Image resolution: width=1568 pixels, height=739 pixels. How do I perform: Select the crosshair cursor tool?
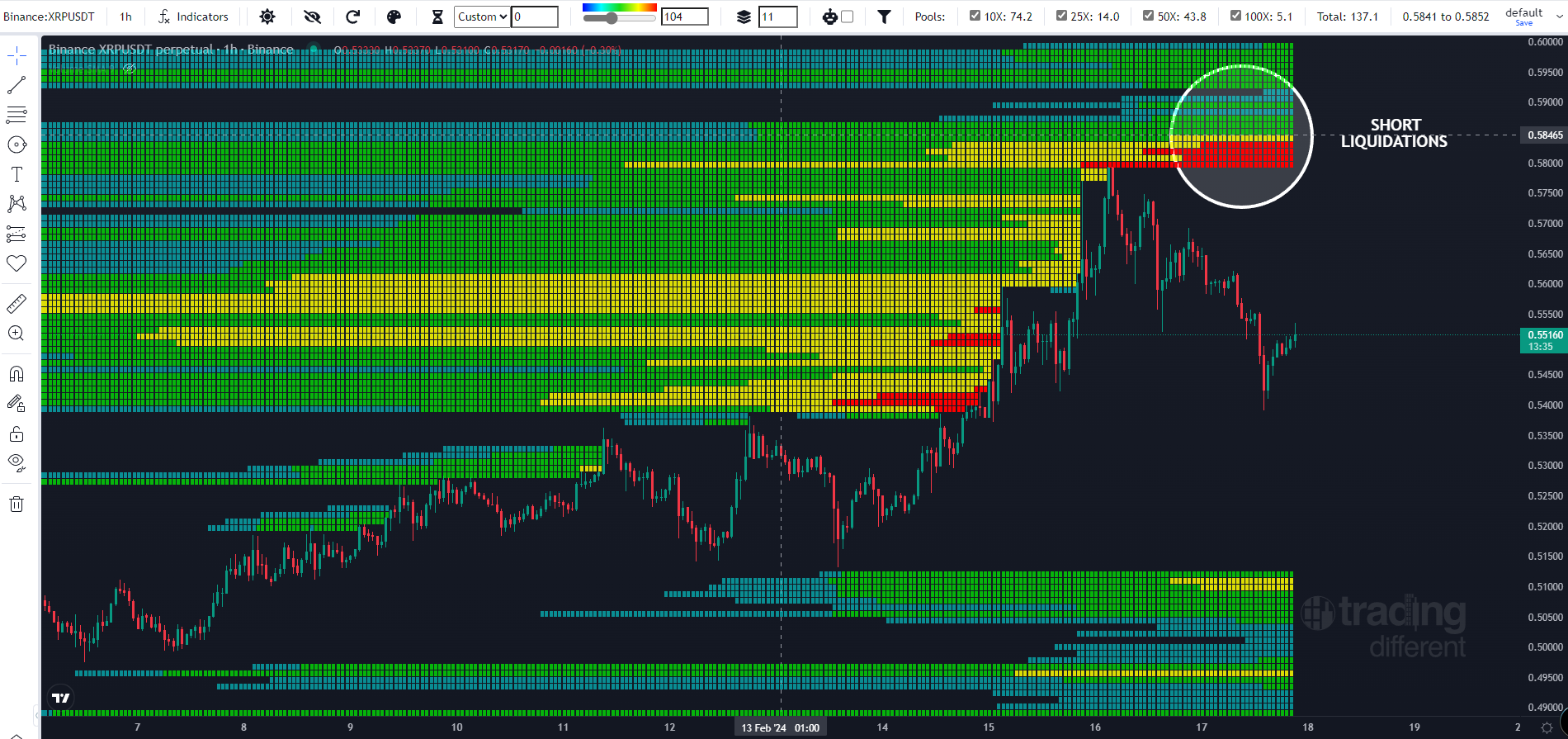pyautogui.click(x=17, y=55)
